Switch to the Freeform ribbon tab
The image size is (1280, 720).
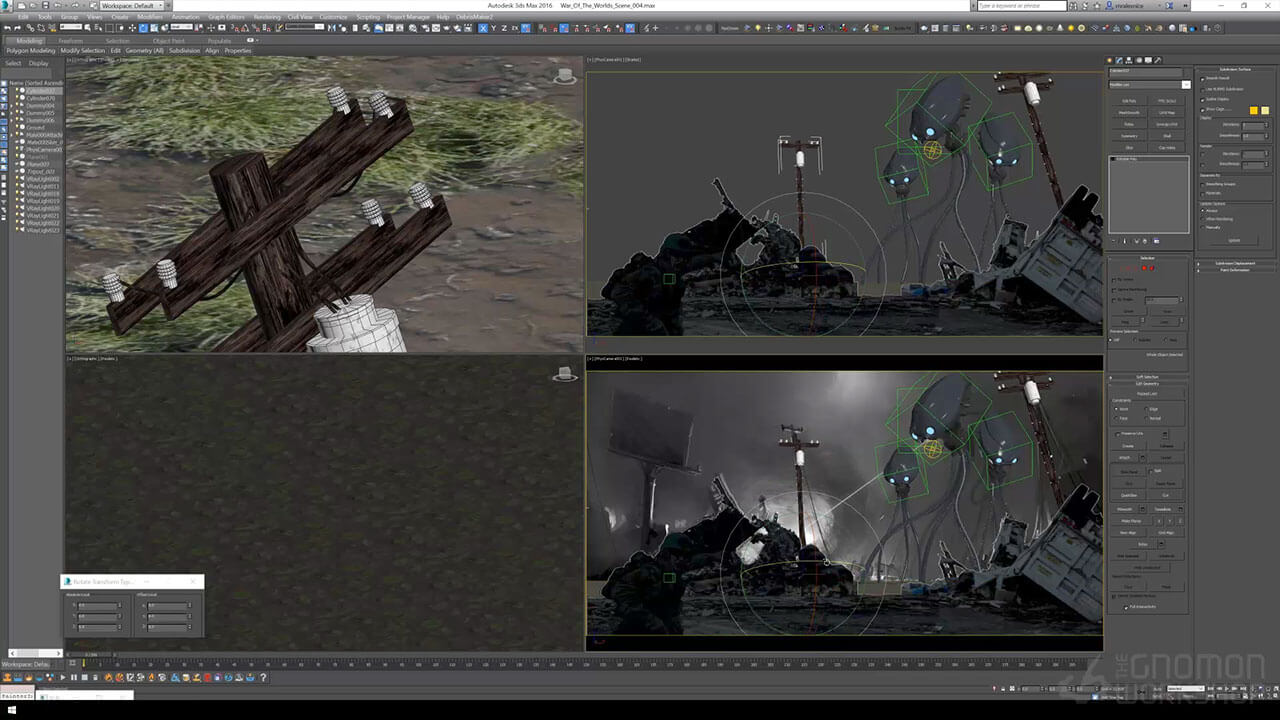tap(71, 41)
